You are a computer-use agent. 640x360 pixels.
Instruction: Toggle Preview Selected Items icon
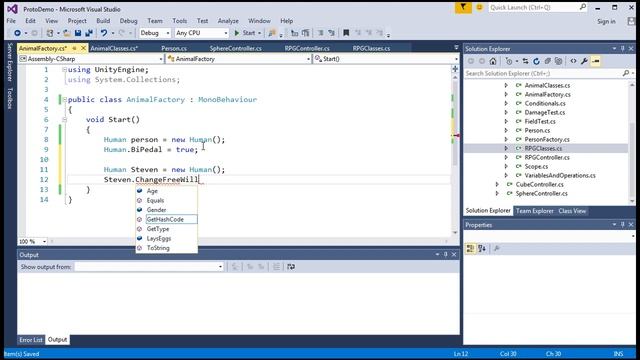[596, 61]
